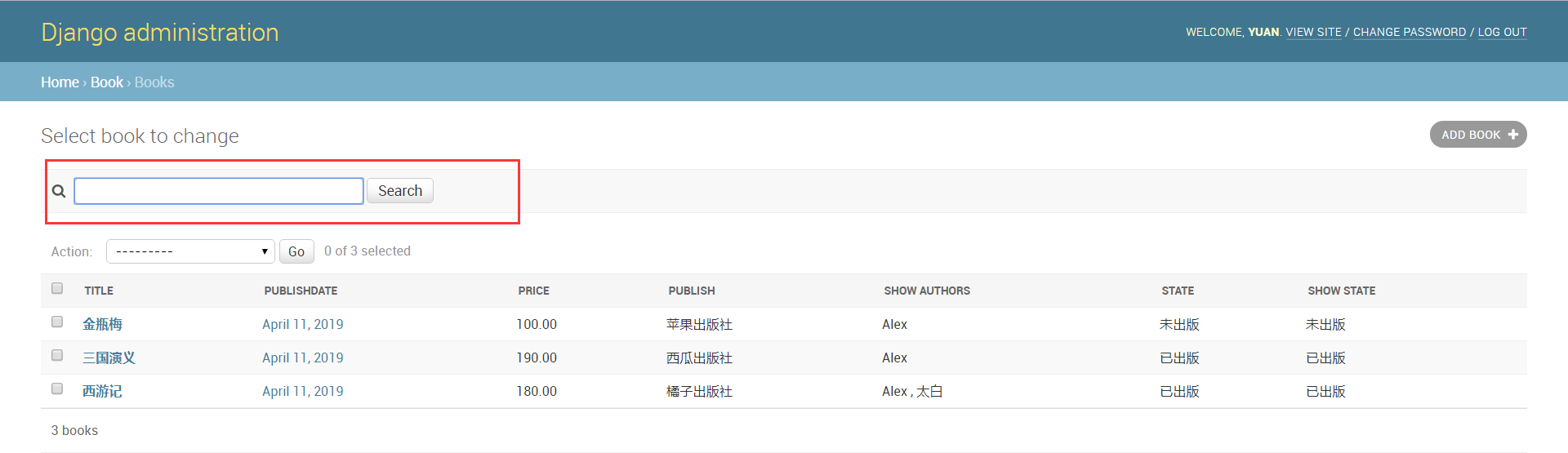The image size is (1568, 453).
Task: Open the Book breadcrumb link
Action: tap(106, 82)
